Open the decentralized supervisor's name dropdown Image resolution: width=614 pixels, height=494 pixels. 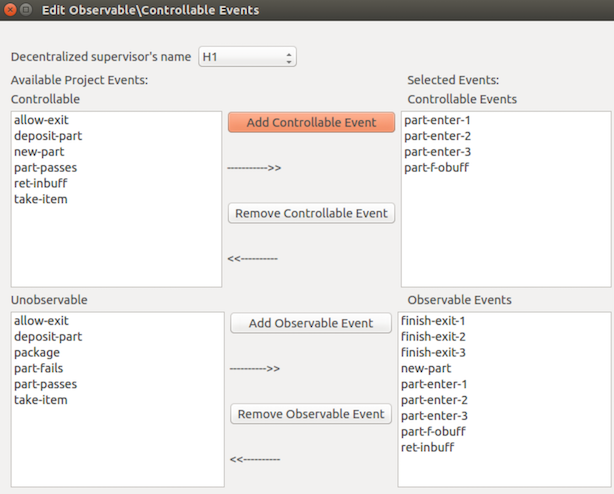247,57
